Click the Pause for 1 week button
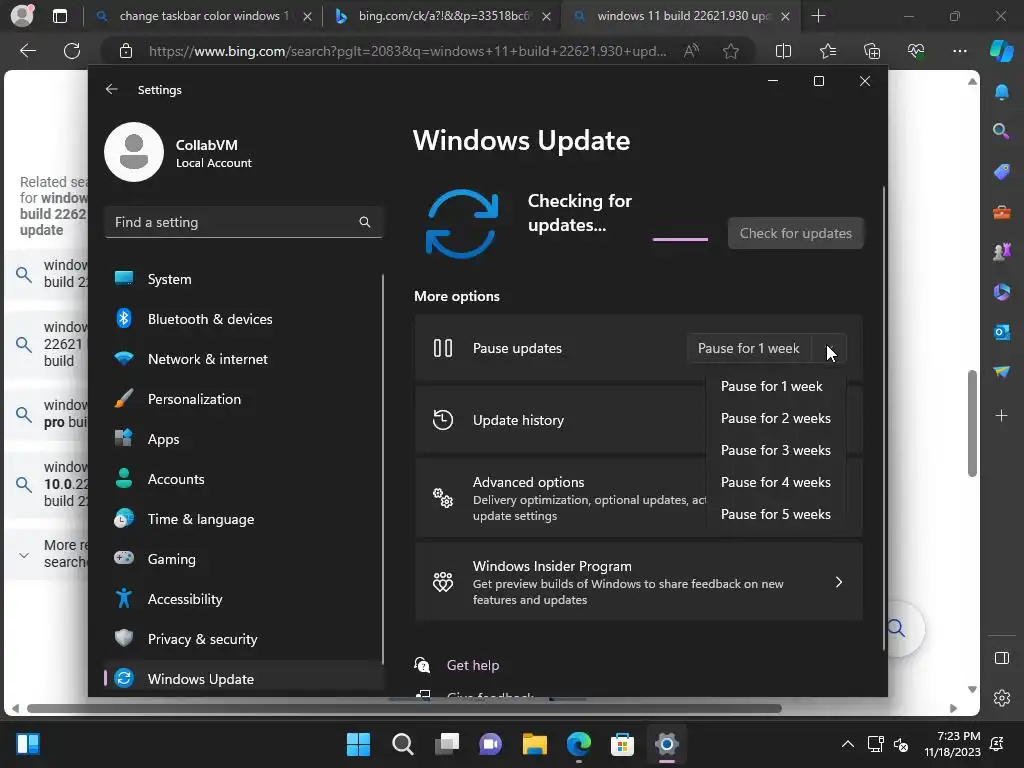The image size is (1024, 768). coord(748,348)
